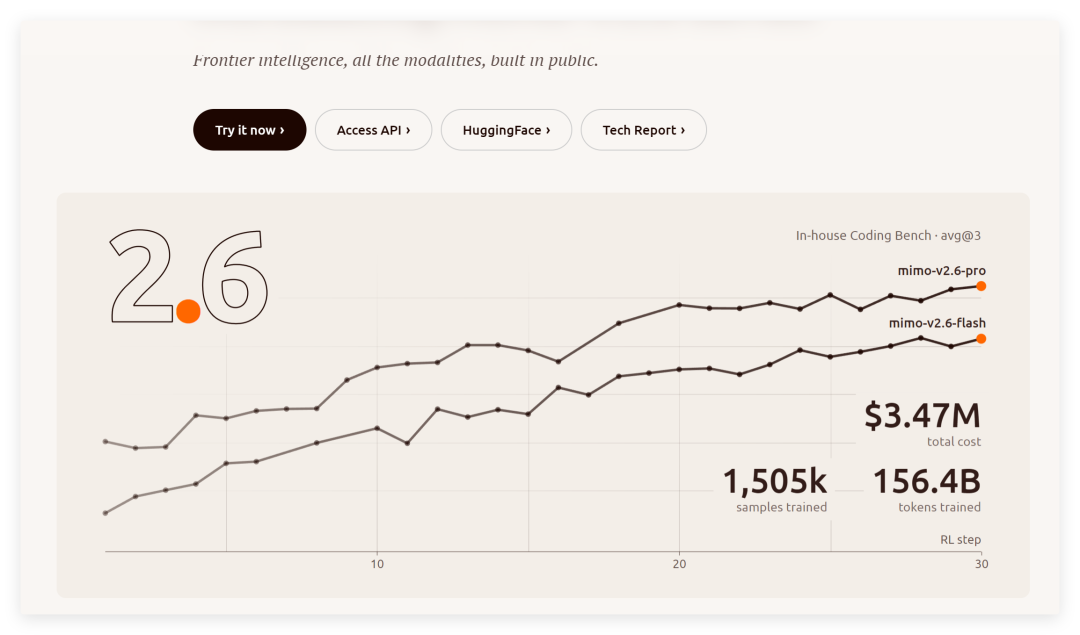This screenshot has height=635, width=1080.
Task: Click the x-axis tick labeled 20
Action: click(679, 564)
